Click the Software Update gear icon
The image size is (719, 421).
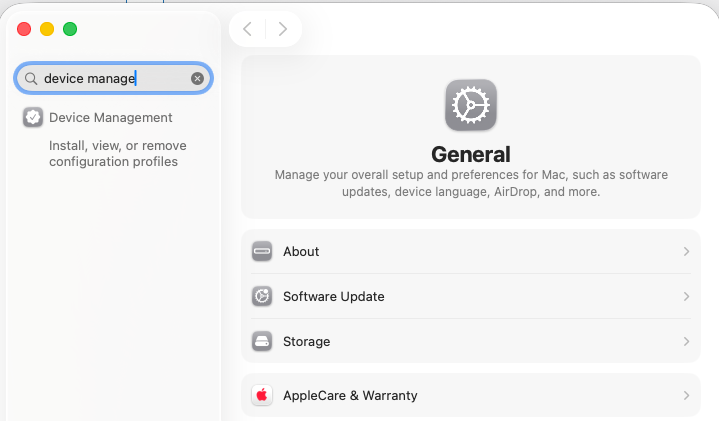(x=262, y=297)
